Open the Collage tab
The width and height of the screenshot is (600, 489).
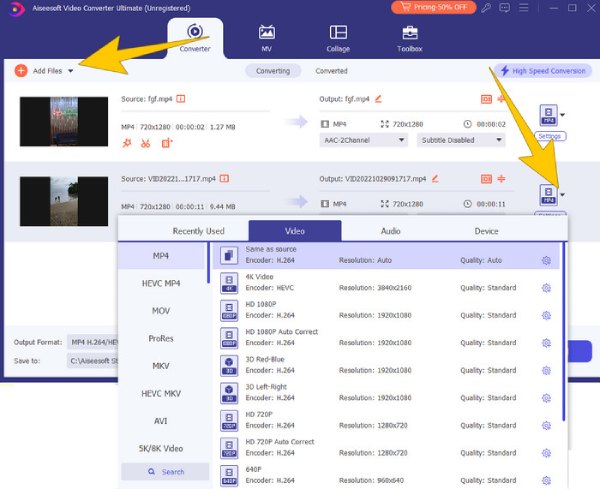click(x=338, y=38)
